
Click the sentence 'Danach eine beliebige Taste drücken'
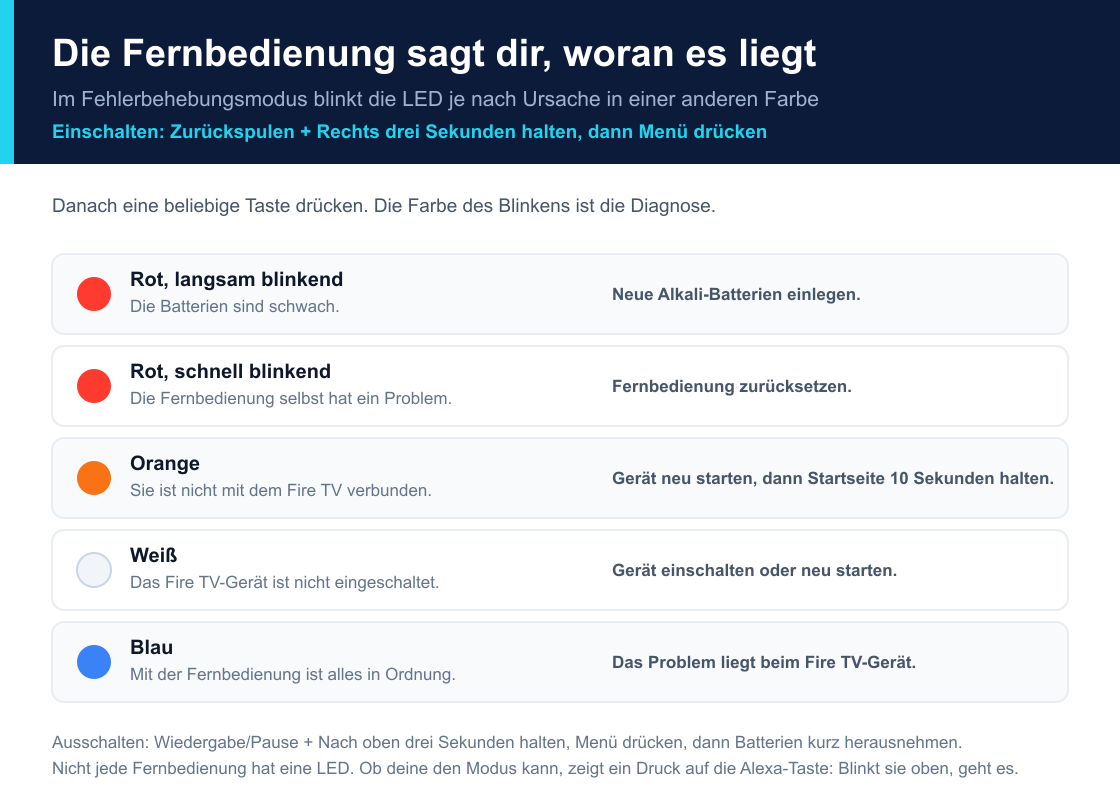[x=384, y=206]
